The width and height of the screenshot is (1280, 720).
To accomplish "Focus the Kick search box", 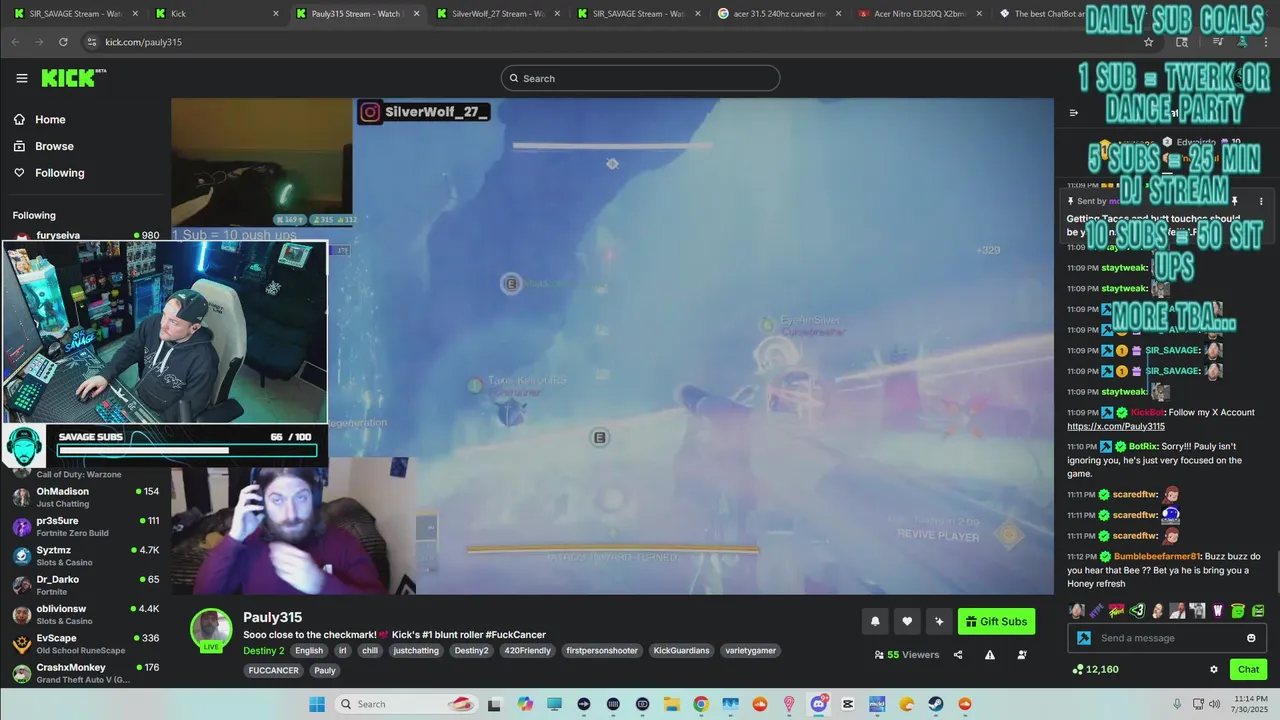I will [x=640, y=78].
